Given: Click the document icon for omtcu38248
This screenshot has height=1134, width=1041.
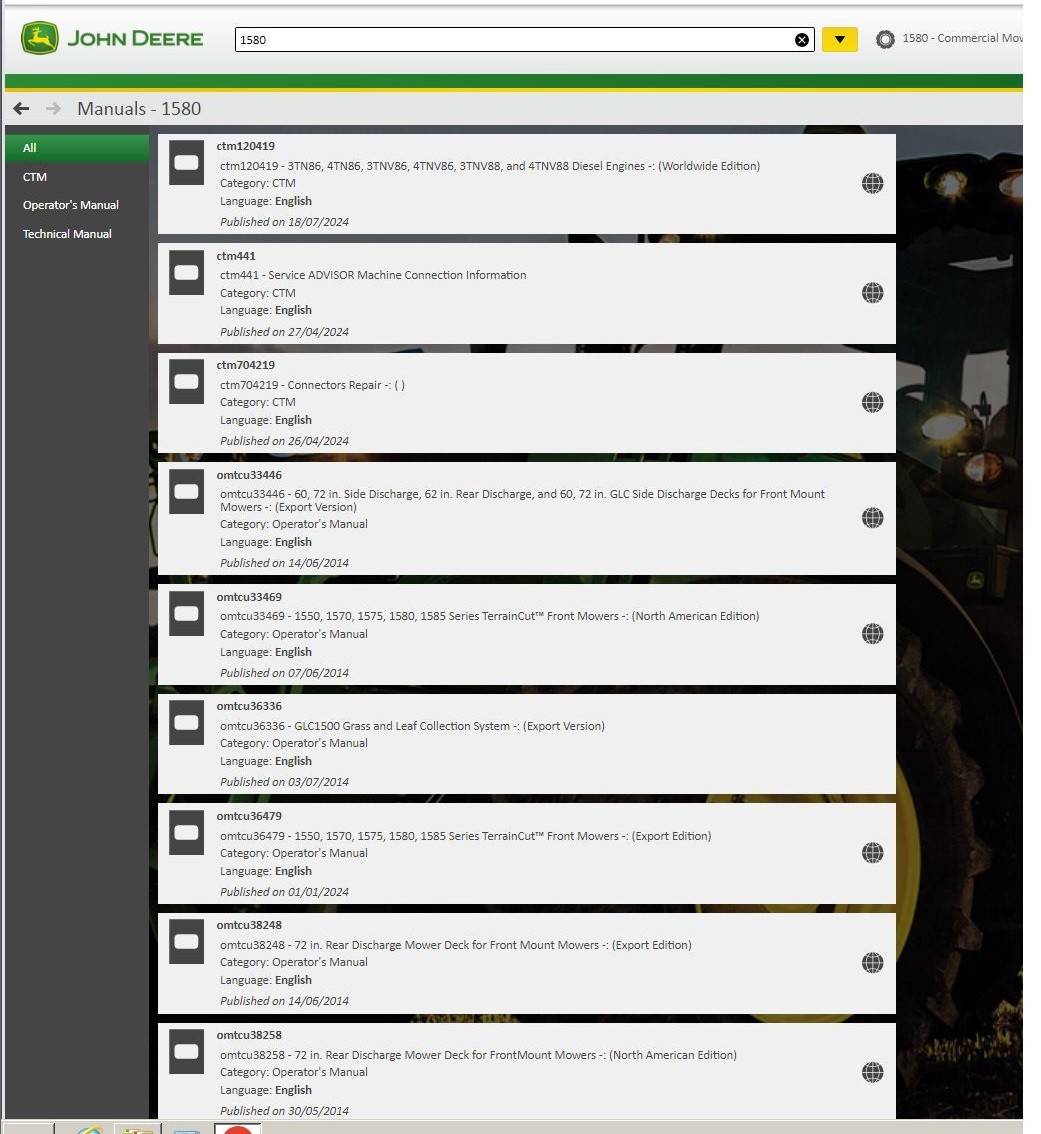Looking at the screenshot, I should point(186,942).
